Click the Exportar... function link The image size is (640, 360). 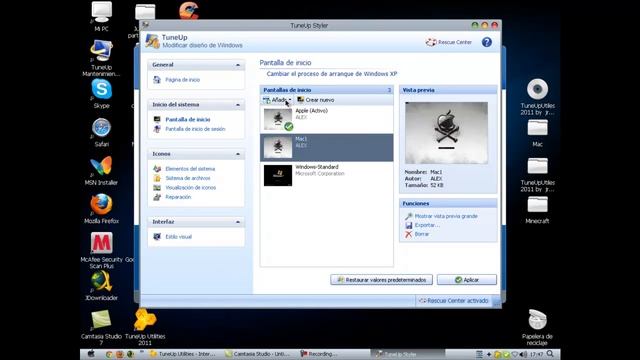(427, 225)
